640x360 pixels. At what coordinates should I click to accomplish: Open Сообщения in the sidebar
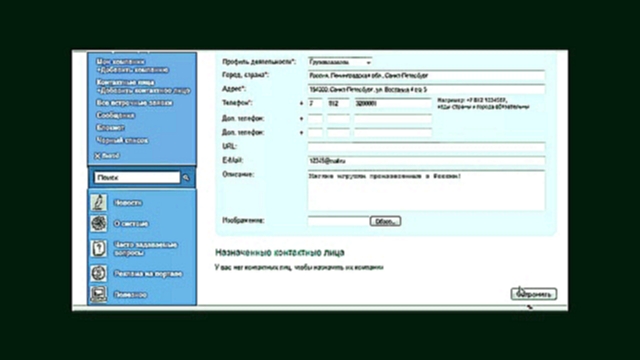coord(116,116)
